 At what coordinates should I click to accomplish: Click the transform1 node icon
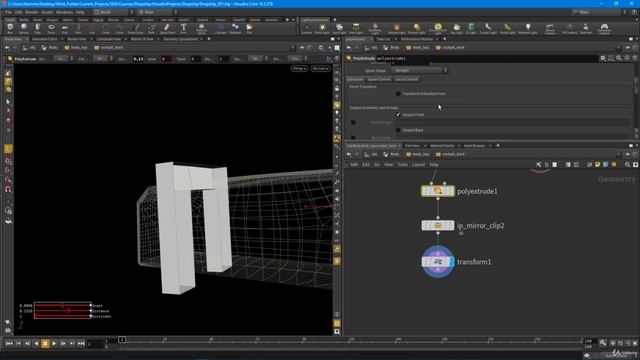click(438, 262)
